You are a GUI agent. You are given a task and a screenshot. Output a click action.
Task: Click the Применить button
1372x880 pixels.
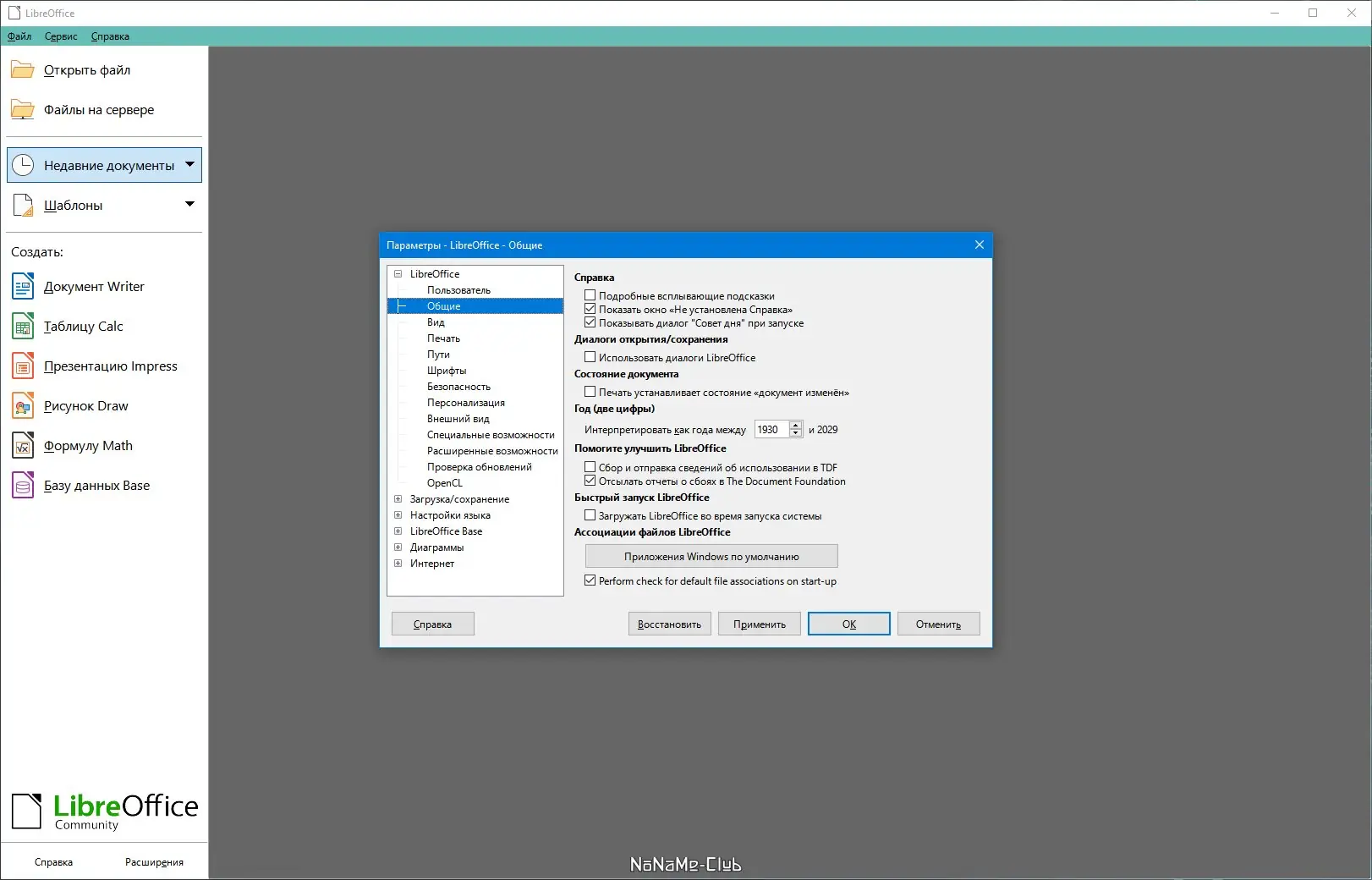(x=760, y=624)
